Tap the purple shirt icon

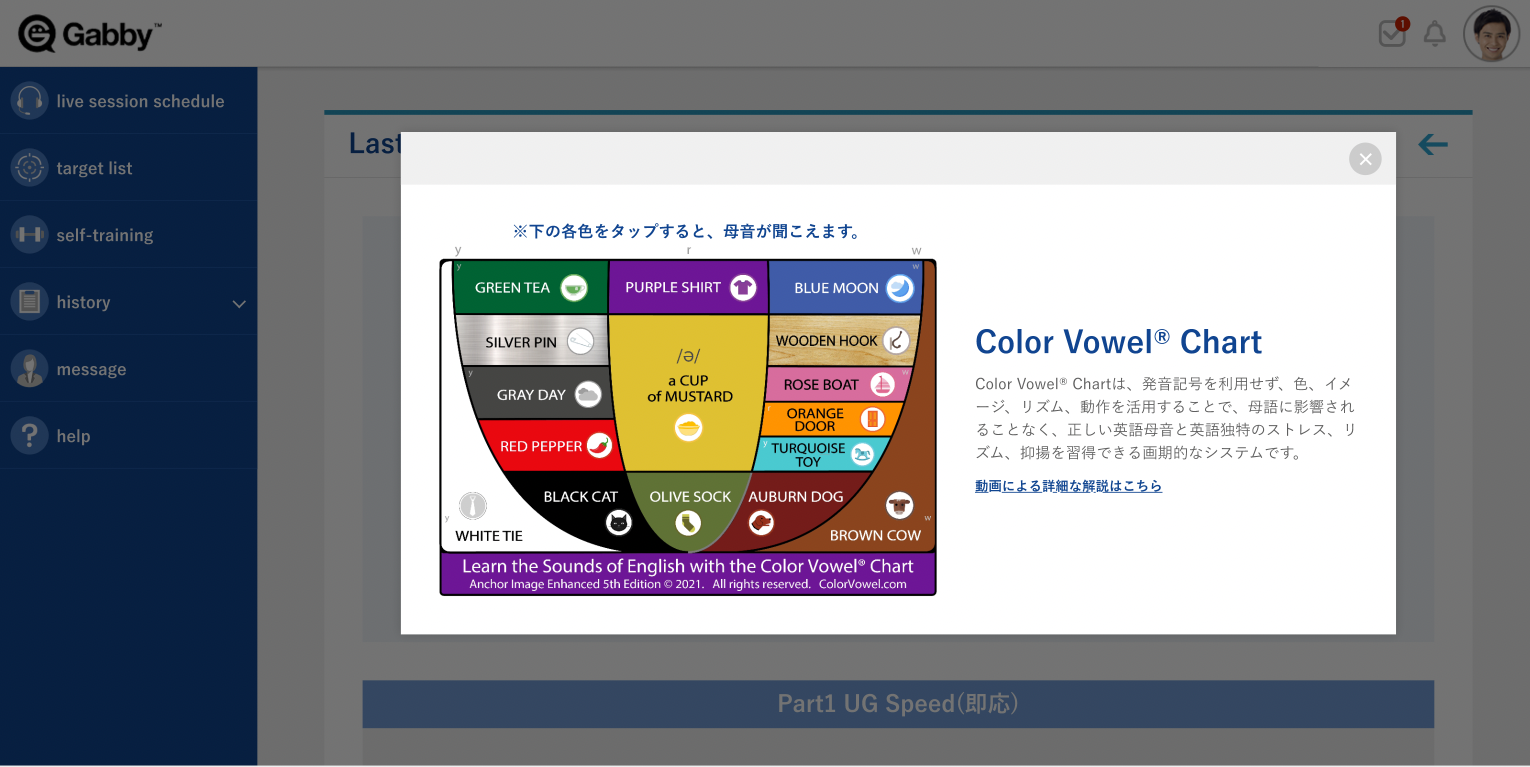point(742,288)
